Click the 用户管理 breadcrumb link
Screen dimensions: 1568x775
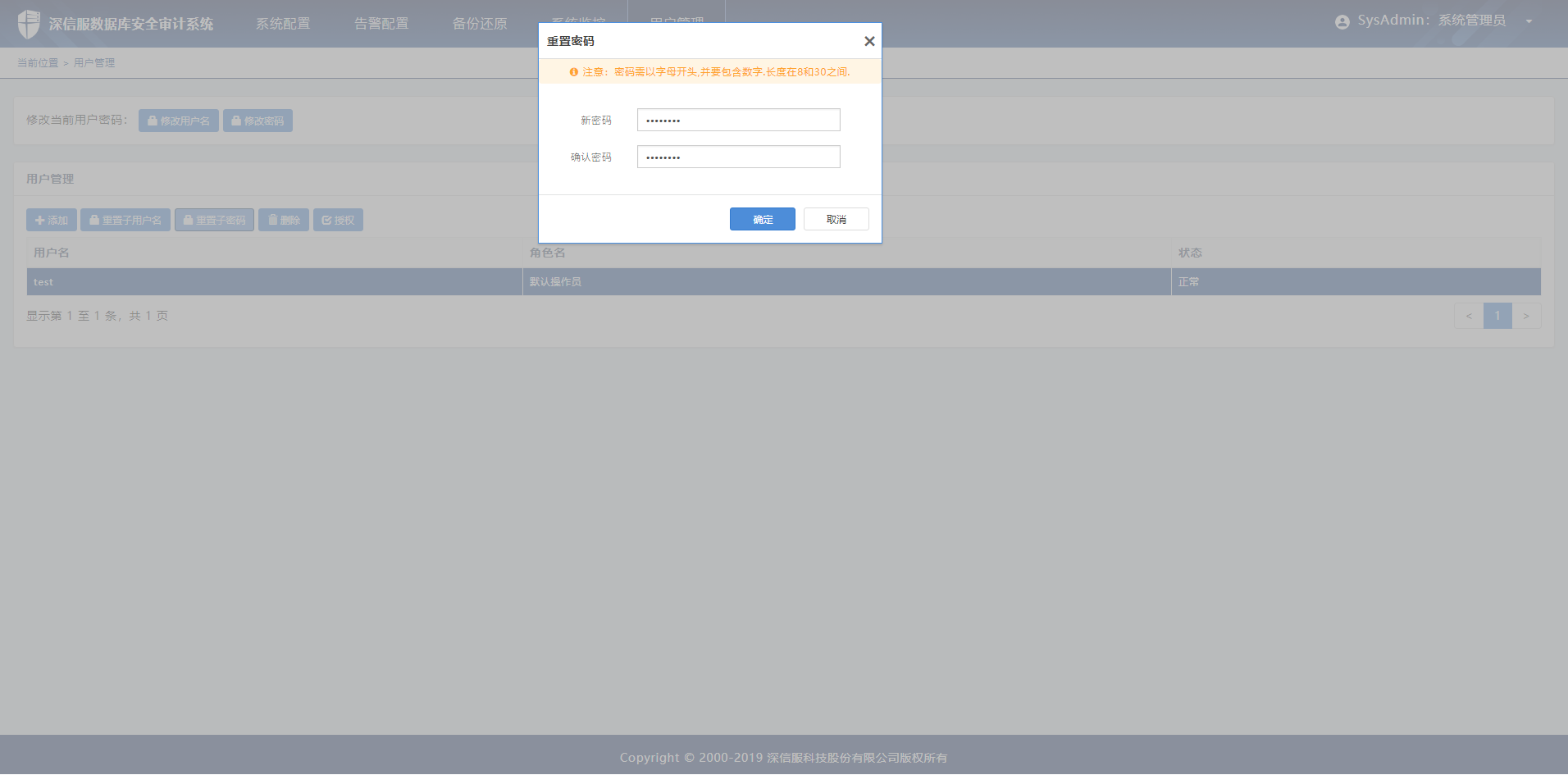[x=94, y=62]
